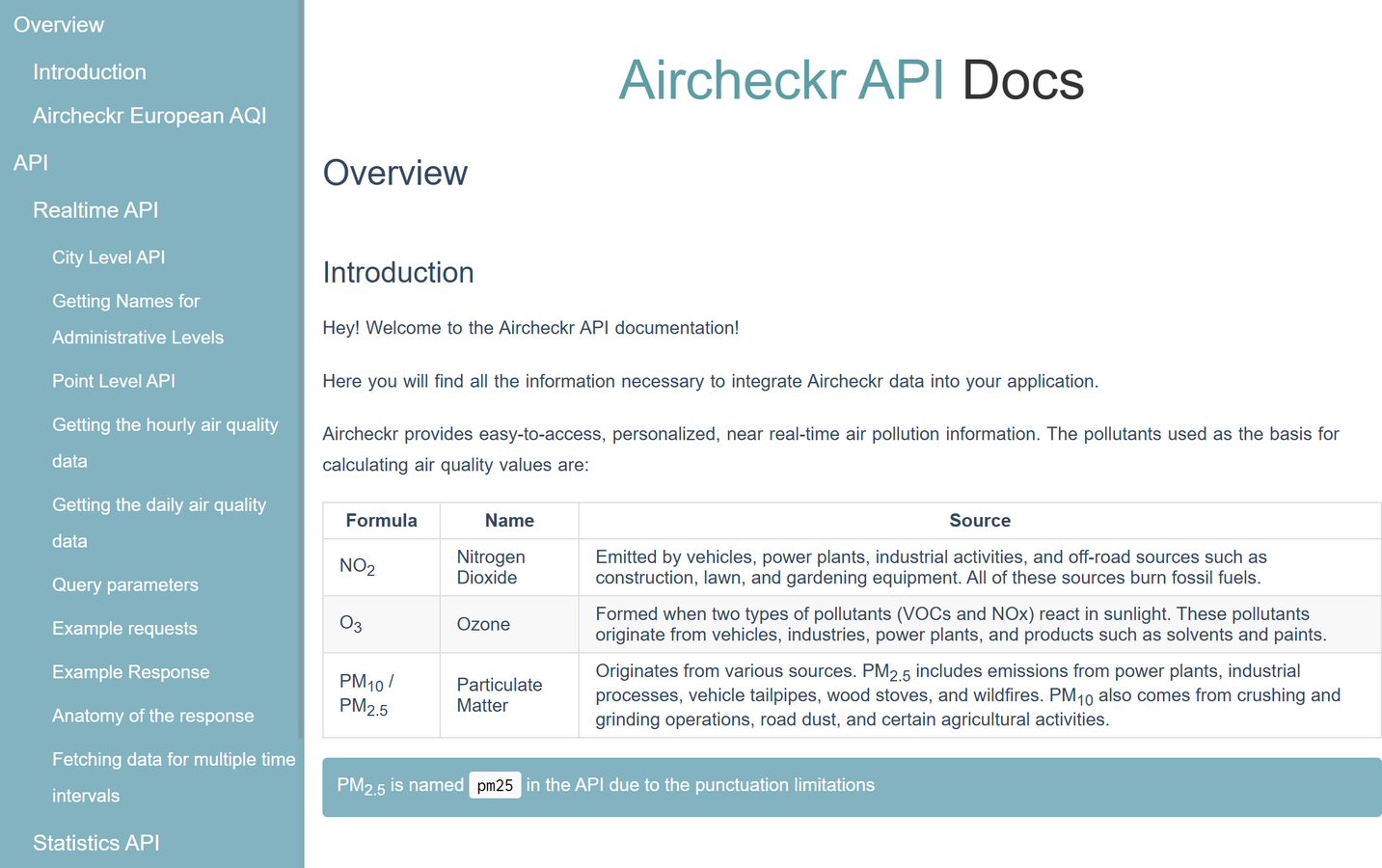This screenshot has width=1382, height=868.
Task: Open Anatomy of the response page
Action: tap(152, 716)
